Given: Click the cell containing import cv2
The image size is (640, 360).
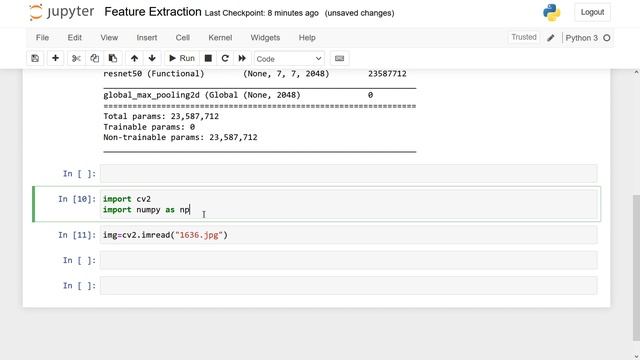Looking at the screenshot, I should pos(349,204).
